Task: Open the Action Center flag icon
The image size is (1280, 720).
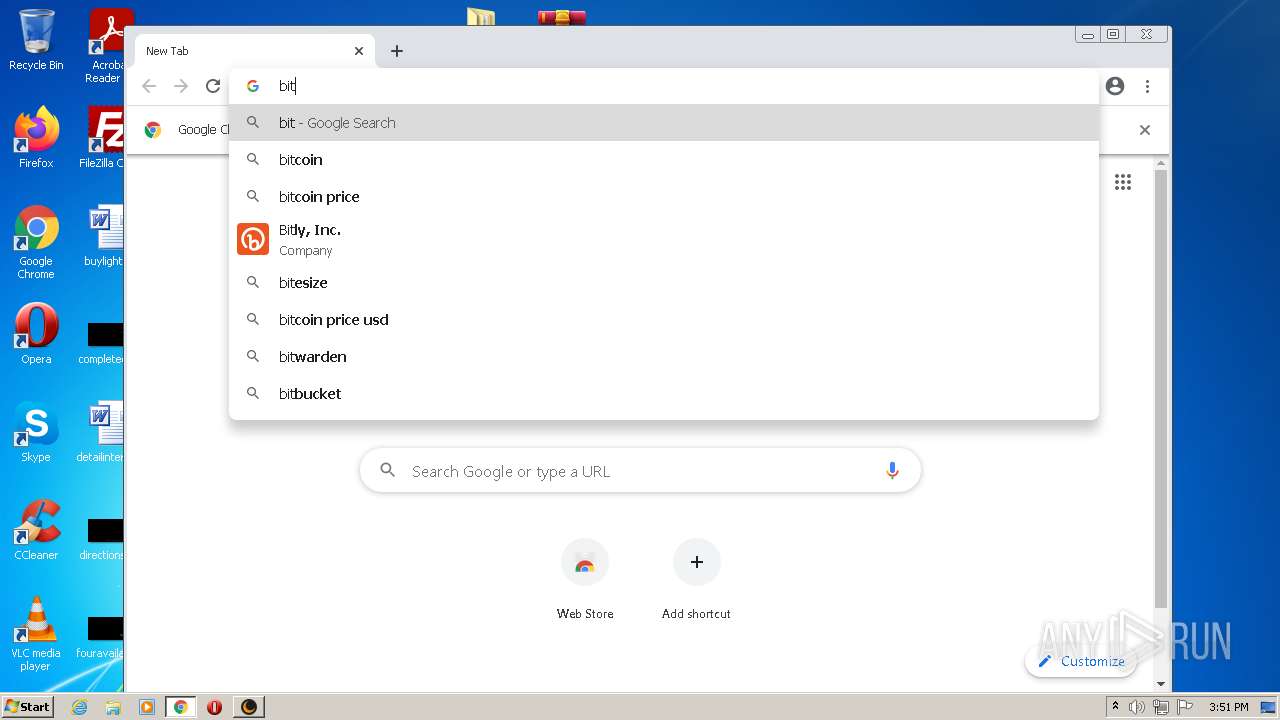Action: click(1184, 707)
